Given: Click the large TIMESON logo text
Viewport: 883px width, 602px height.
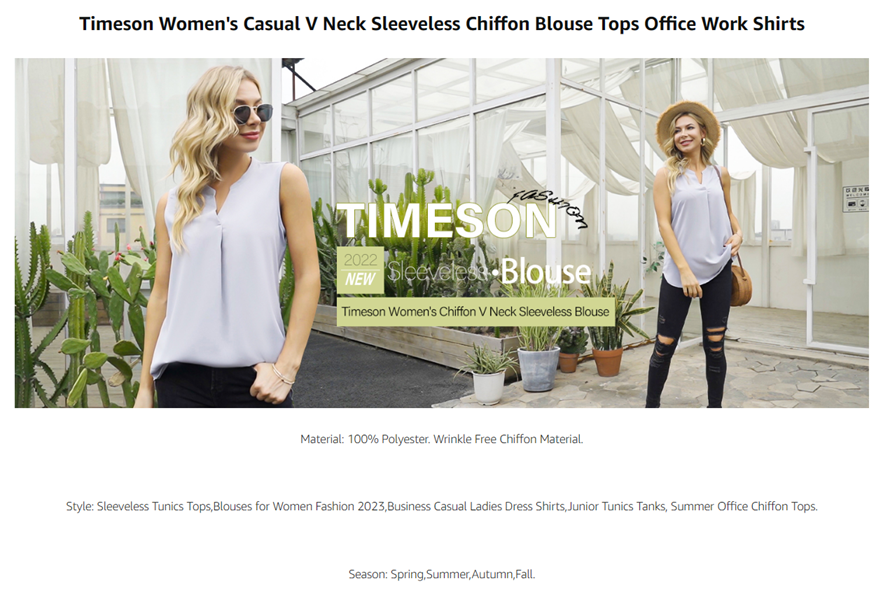Looking at the screenshot, I should (x=447, y=221).
